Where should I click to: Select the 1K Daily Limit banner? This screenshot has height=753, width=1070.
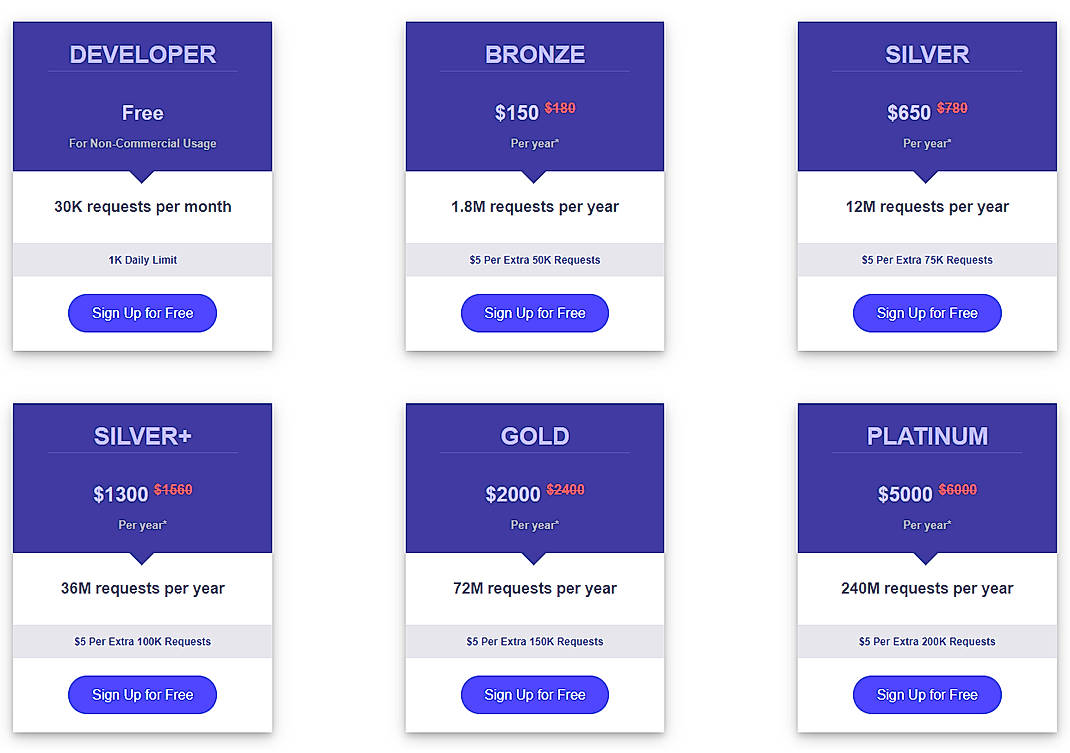142,260
